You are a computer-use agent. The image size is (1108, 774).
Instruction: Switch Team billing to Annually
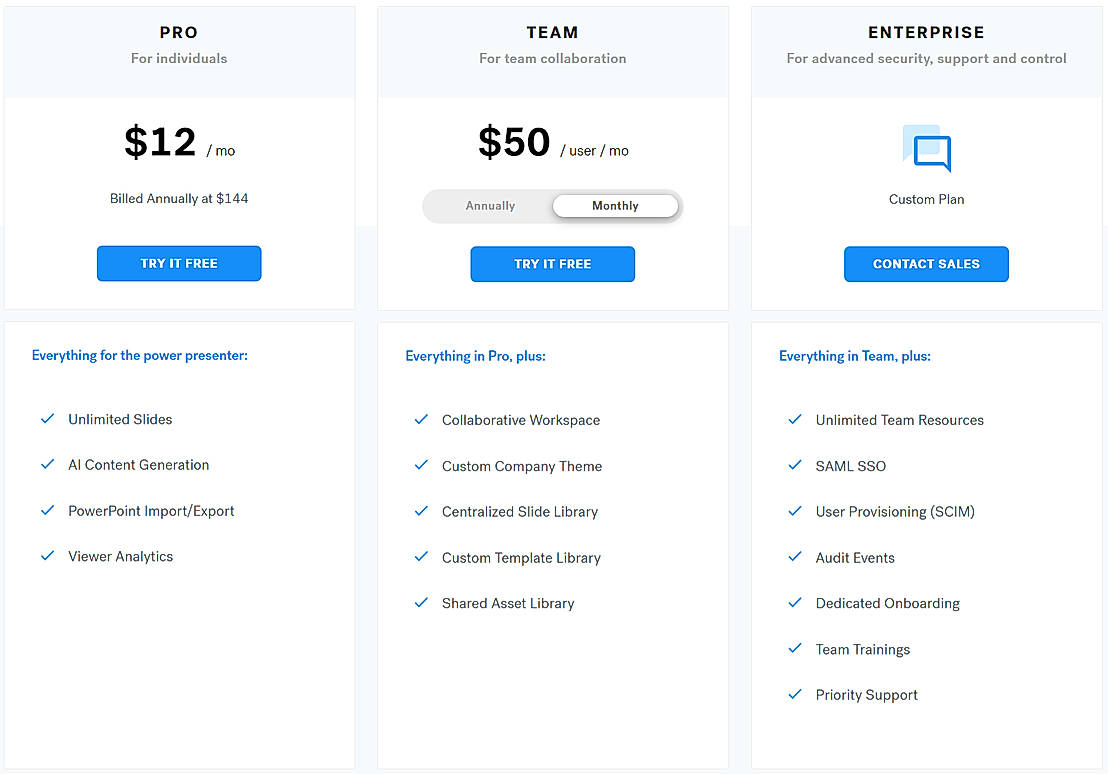coord(490,206)
